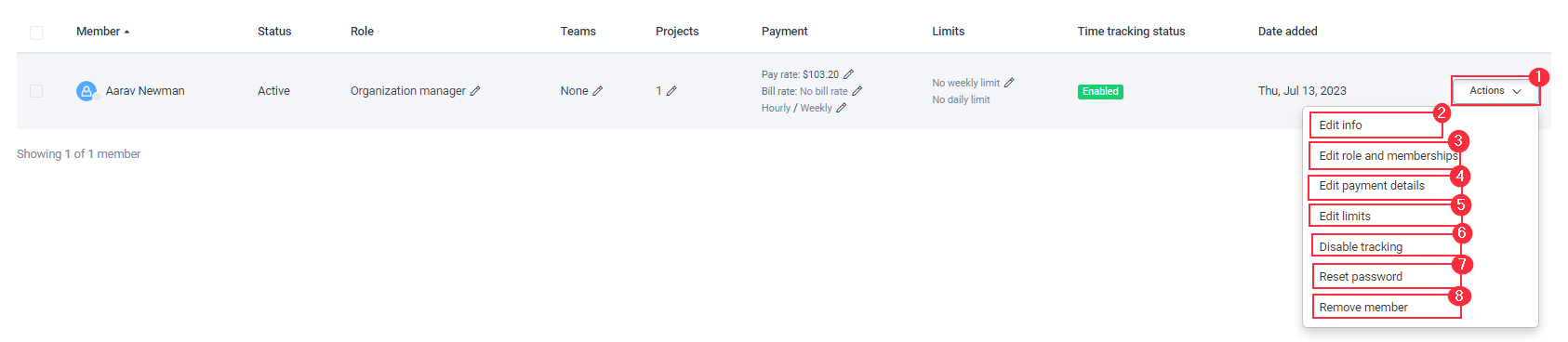Image resolution: width=1568 pixels, height=342 pixels.
Task: Edit the weekly limit pencil icon
Action: tap(1009, 83)
